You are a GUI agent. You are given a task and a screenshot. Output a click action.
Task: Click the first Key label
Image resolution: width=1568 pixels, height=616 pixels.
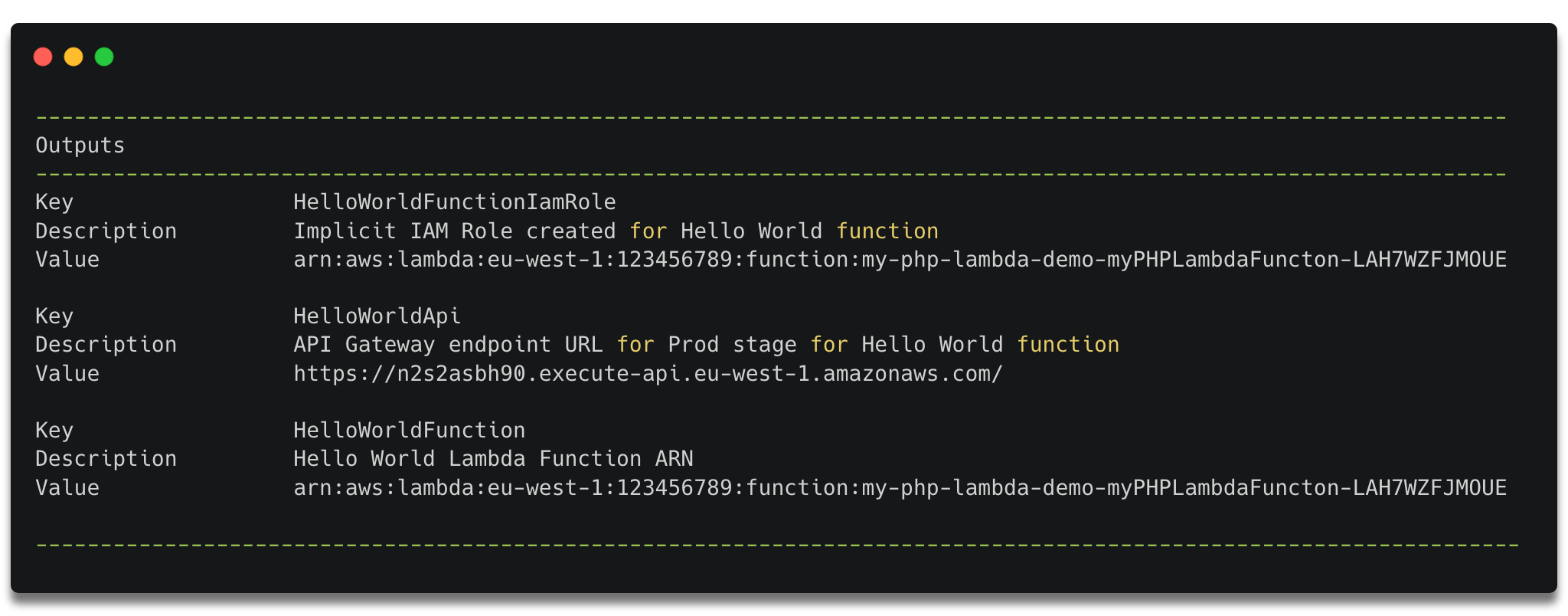click(x=54, y=202)
